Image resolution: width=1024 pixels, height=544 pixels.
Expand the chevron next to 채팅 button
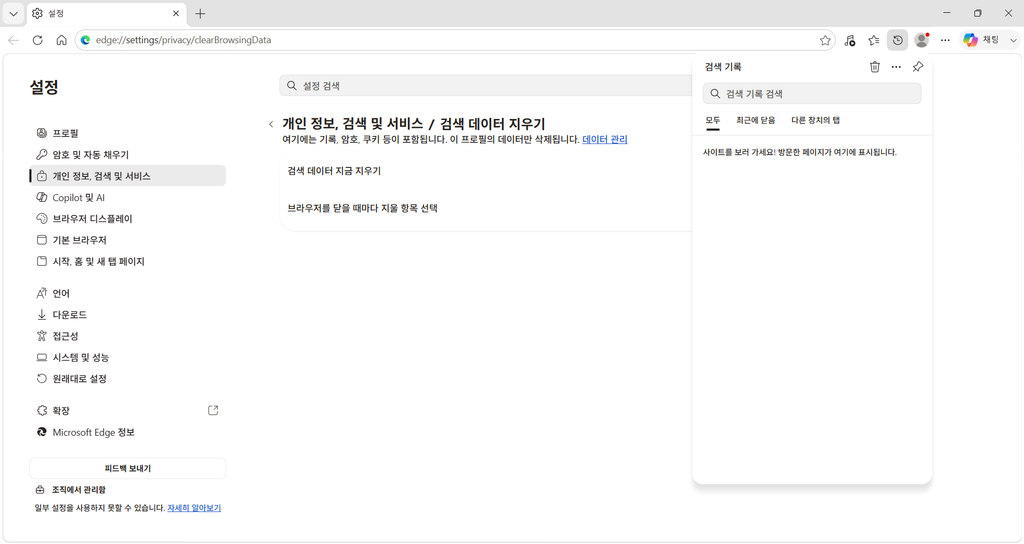(x=1013, y=40)
